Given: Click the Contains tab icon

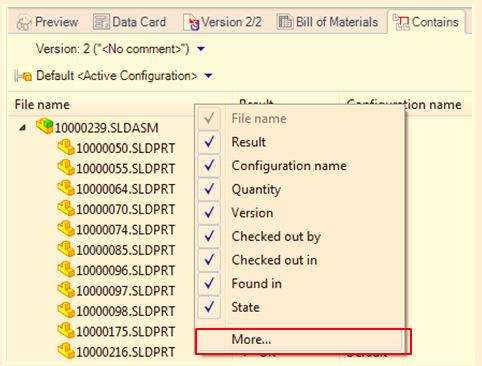Looking at the screenshot, I should (x=401, y=22).
